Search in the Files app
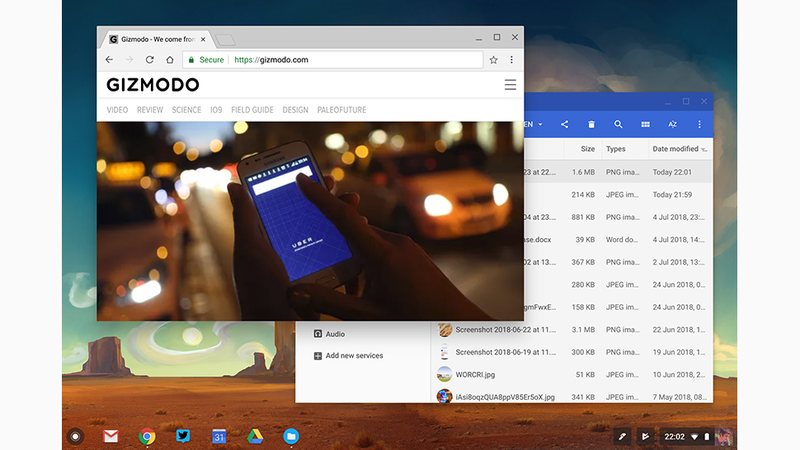 tap(618, 124)
